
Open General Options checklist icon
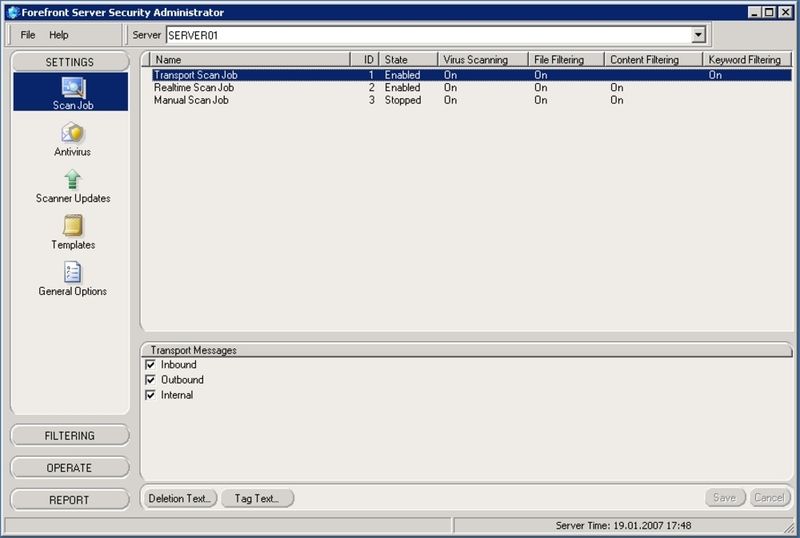72,272
